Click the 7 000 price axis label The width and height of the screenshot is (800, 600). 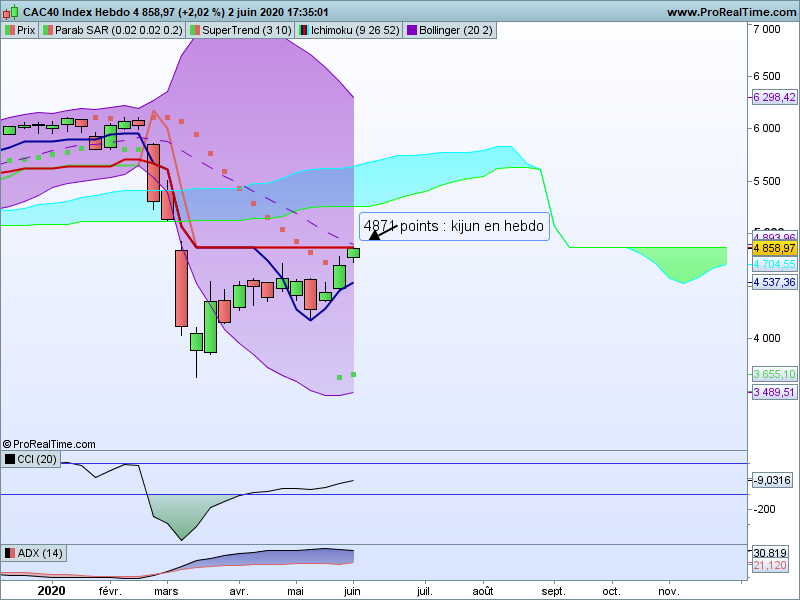pos(767,30)
